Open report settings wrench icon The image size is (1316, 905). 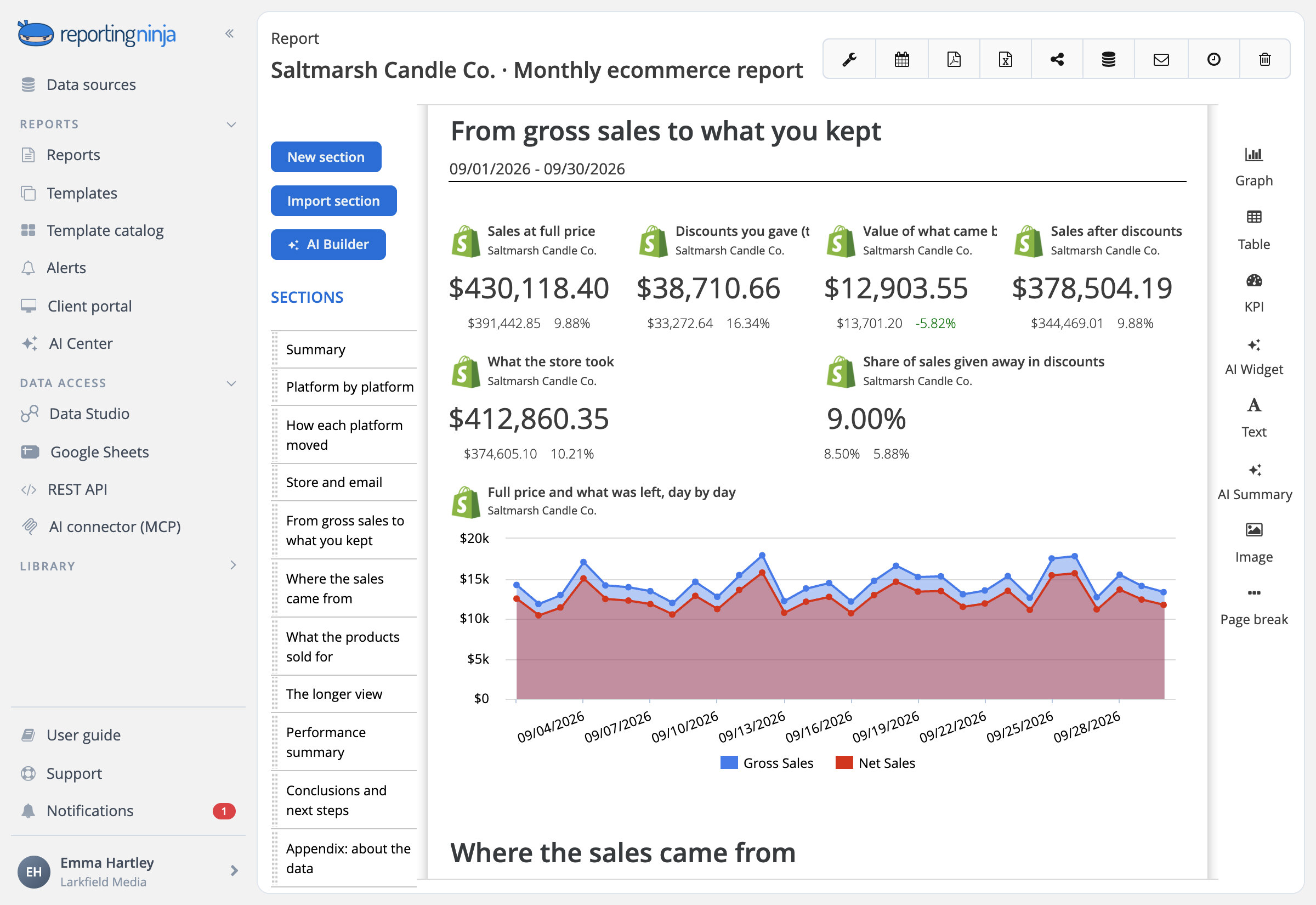click(x=849, y=59)
